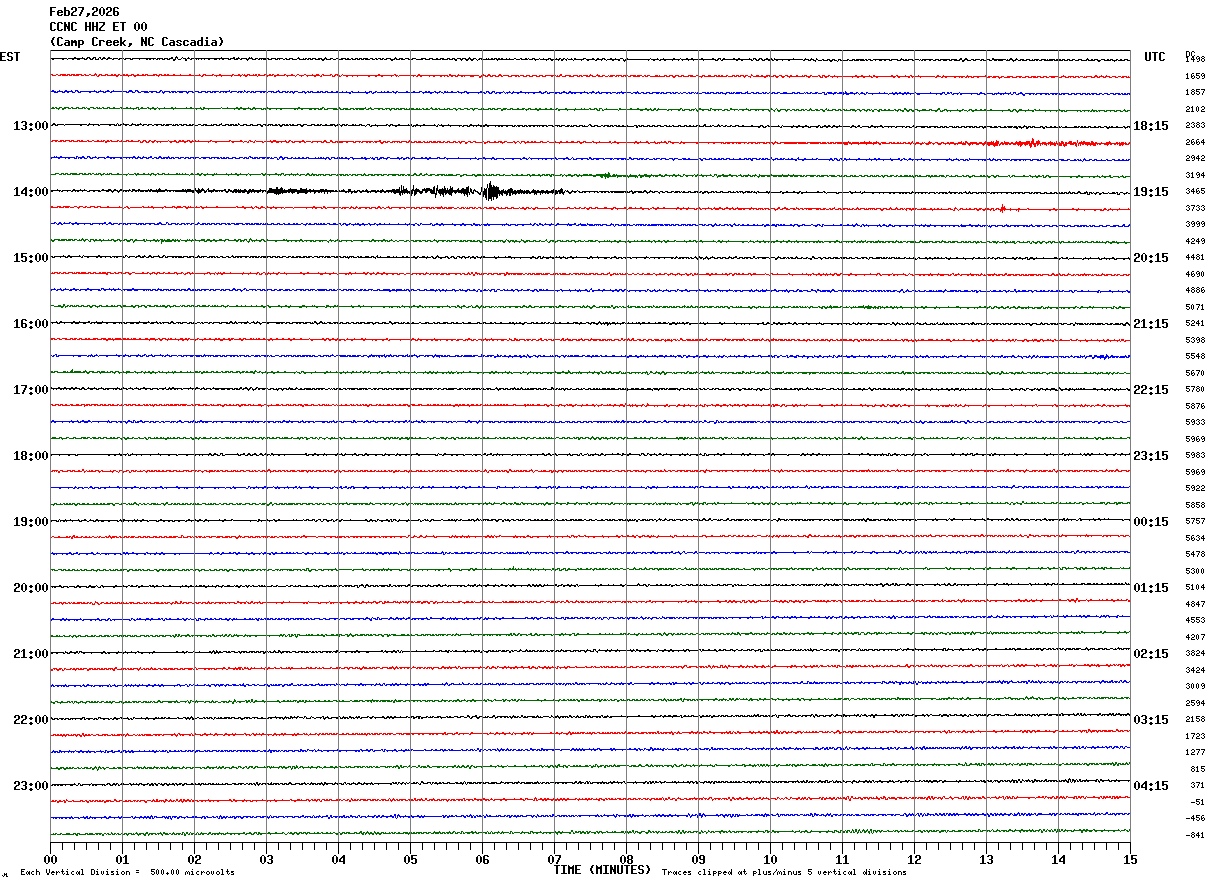
Task: Click the large seismic burst on the 14:00 trace
Action: pyautogui.click(x=490, y=191)
